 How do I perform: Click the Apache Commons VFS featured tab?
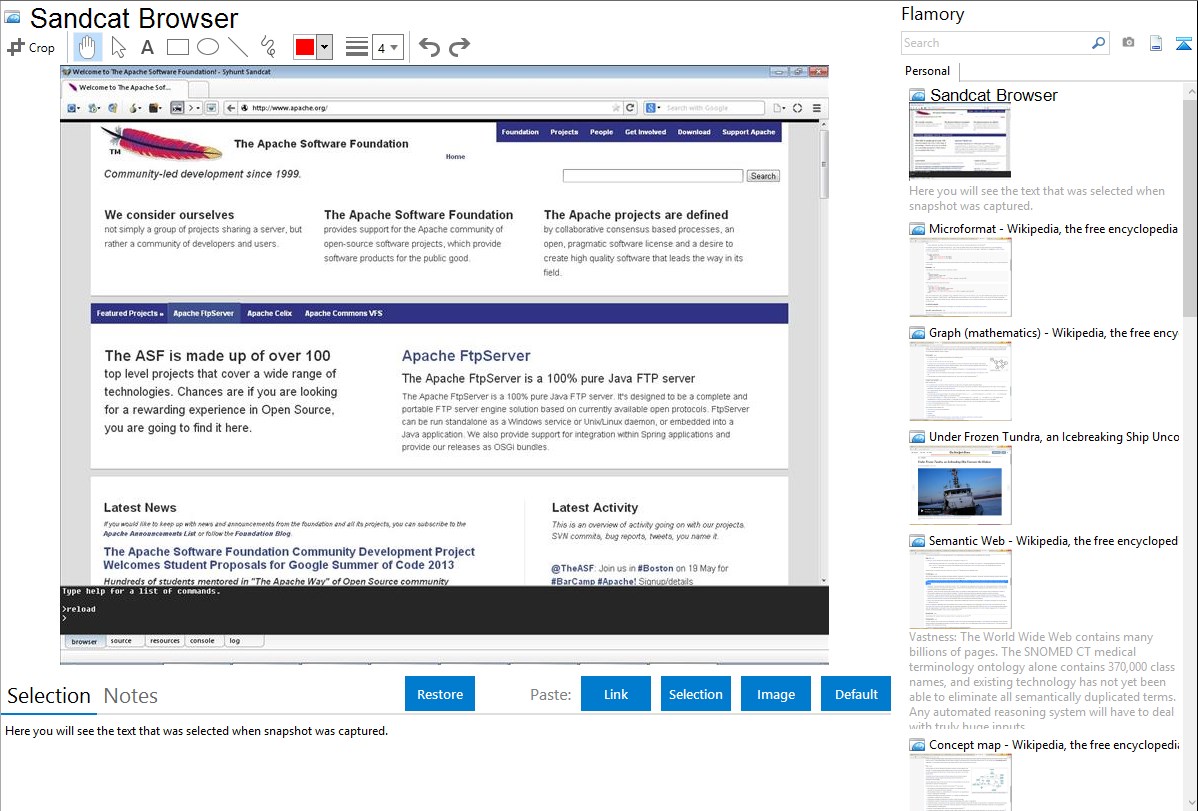343,313
